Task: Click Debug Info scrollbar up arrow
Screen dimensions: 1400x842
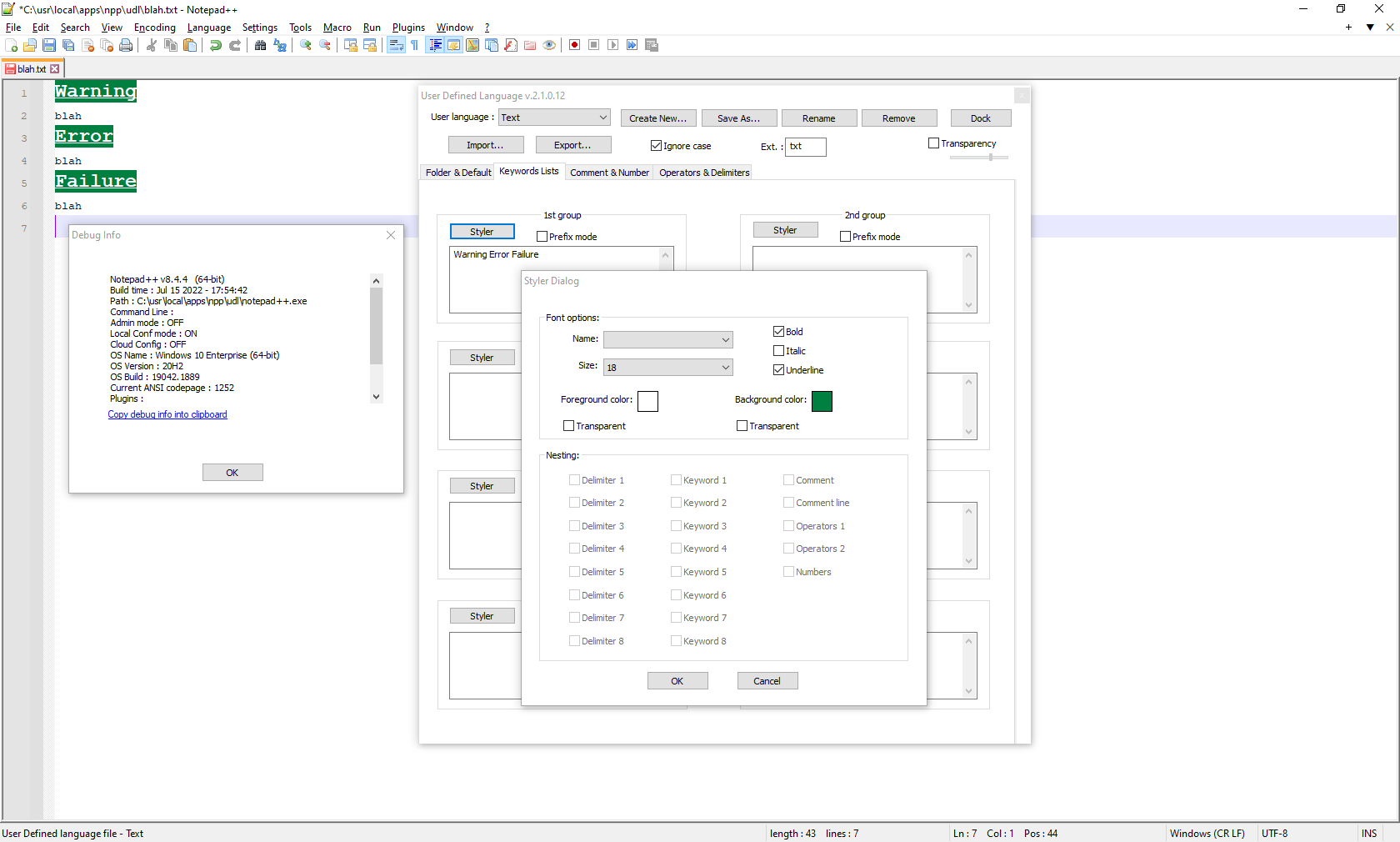Action: tap(377, 281)
